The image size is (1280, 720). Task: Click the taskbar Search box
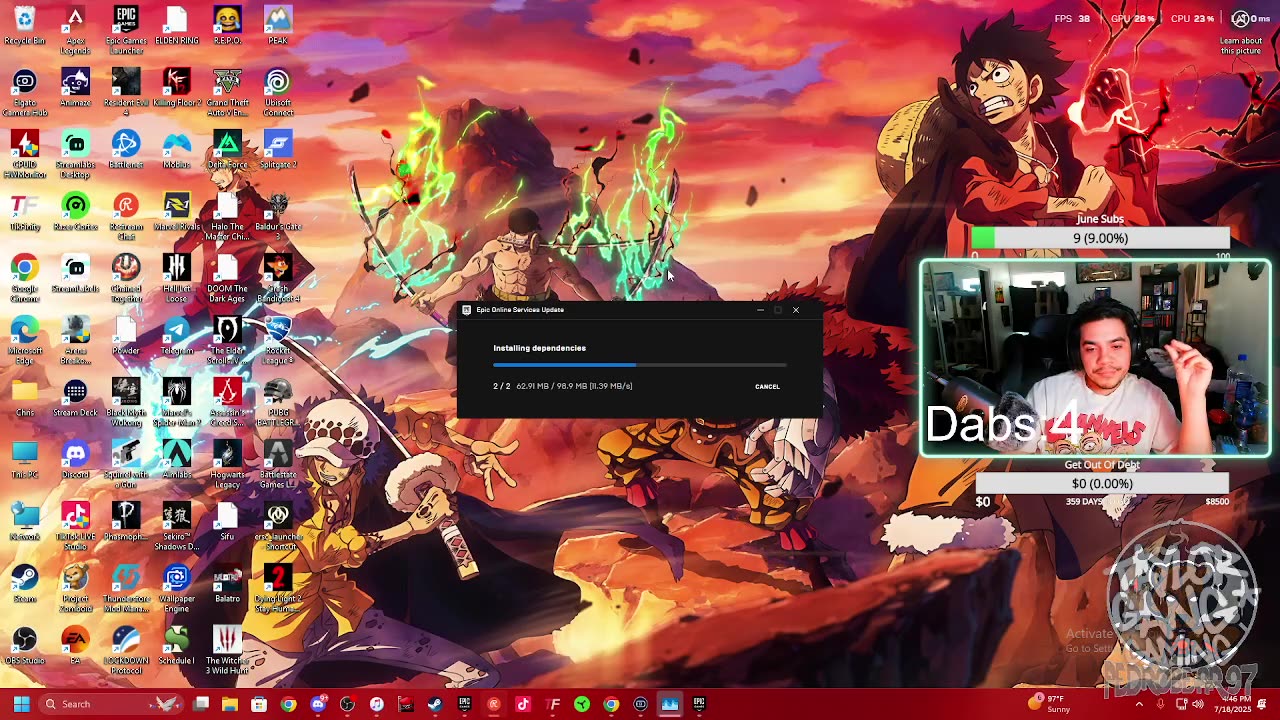coord(110,704)
